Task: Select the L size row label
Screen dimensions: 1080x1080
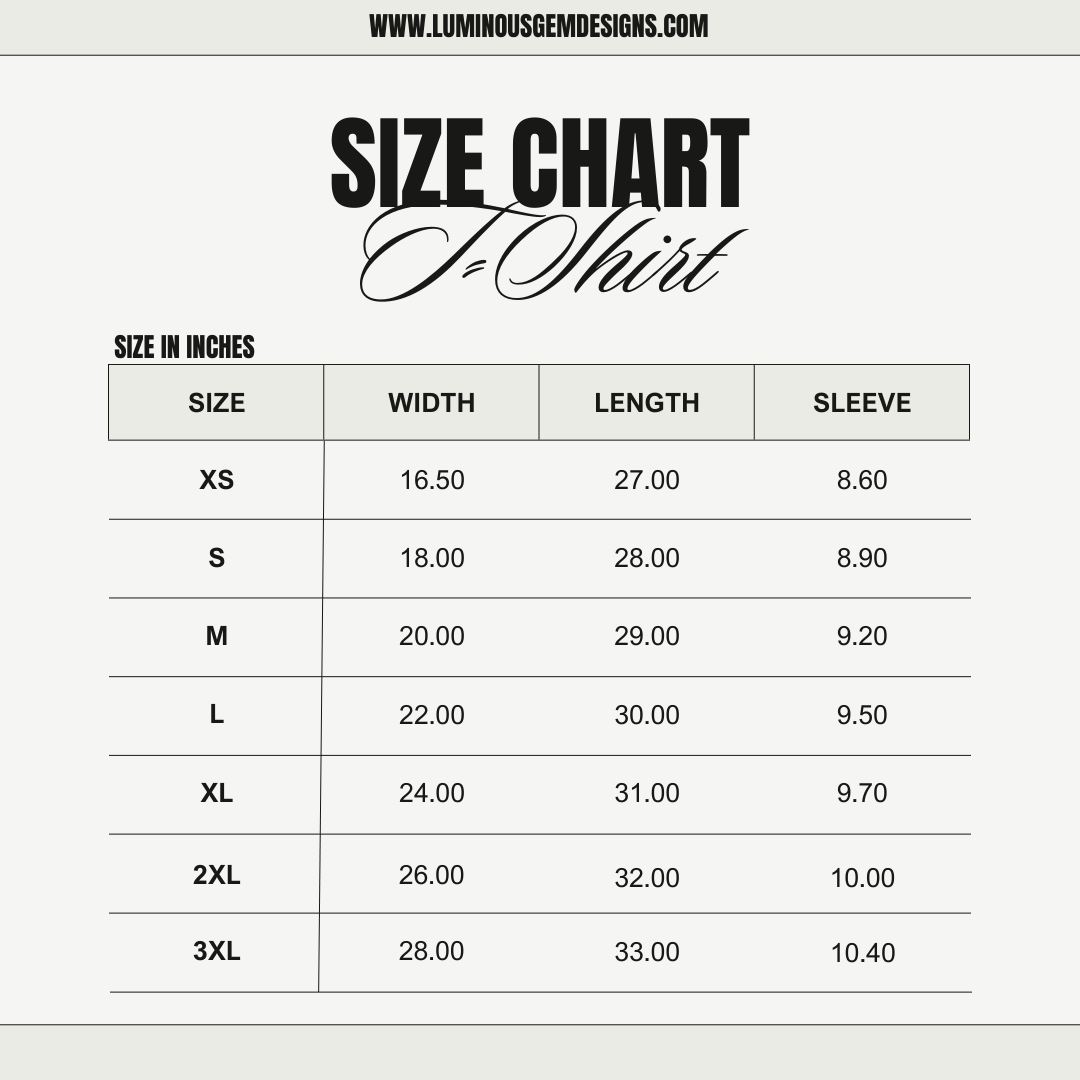Action: pos(216,714)
